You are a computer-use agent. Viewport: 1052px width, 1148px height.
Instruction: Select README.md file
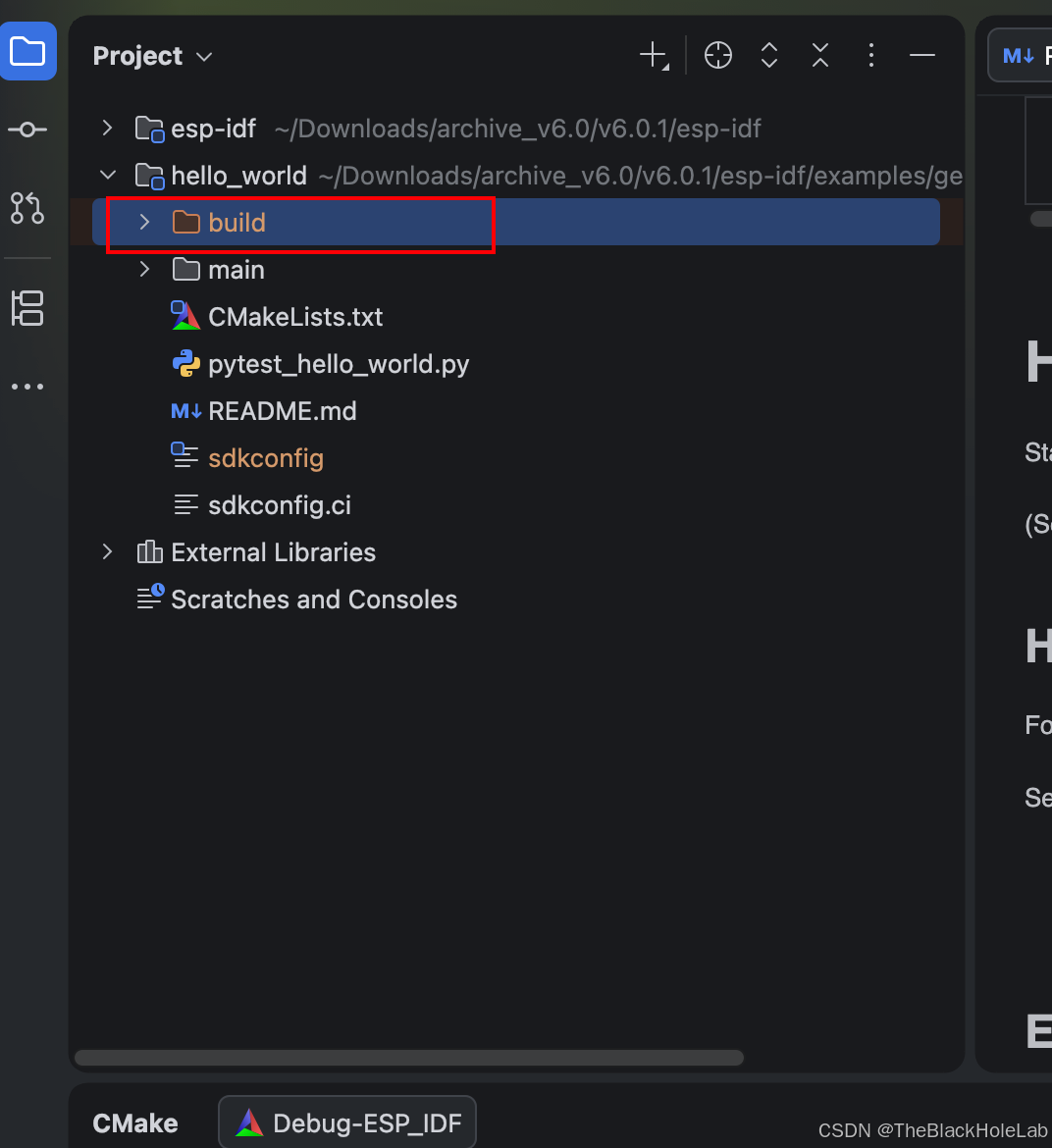click(282, 411)
